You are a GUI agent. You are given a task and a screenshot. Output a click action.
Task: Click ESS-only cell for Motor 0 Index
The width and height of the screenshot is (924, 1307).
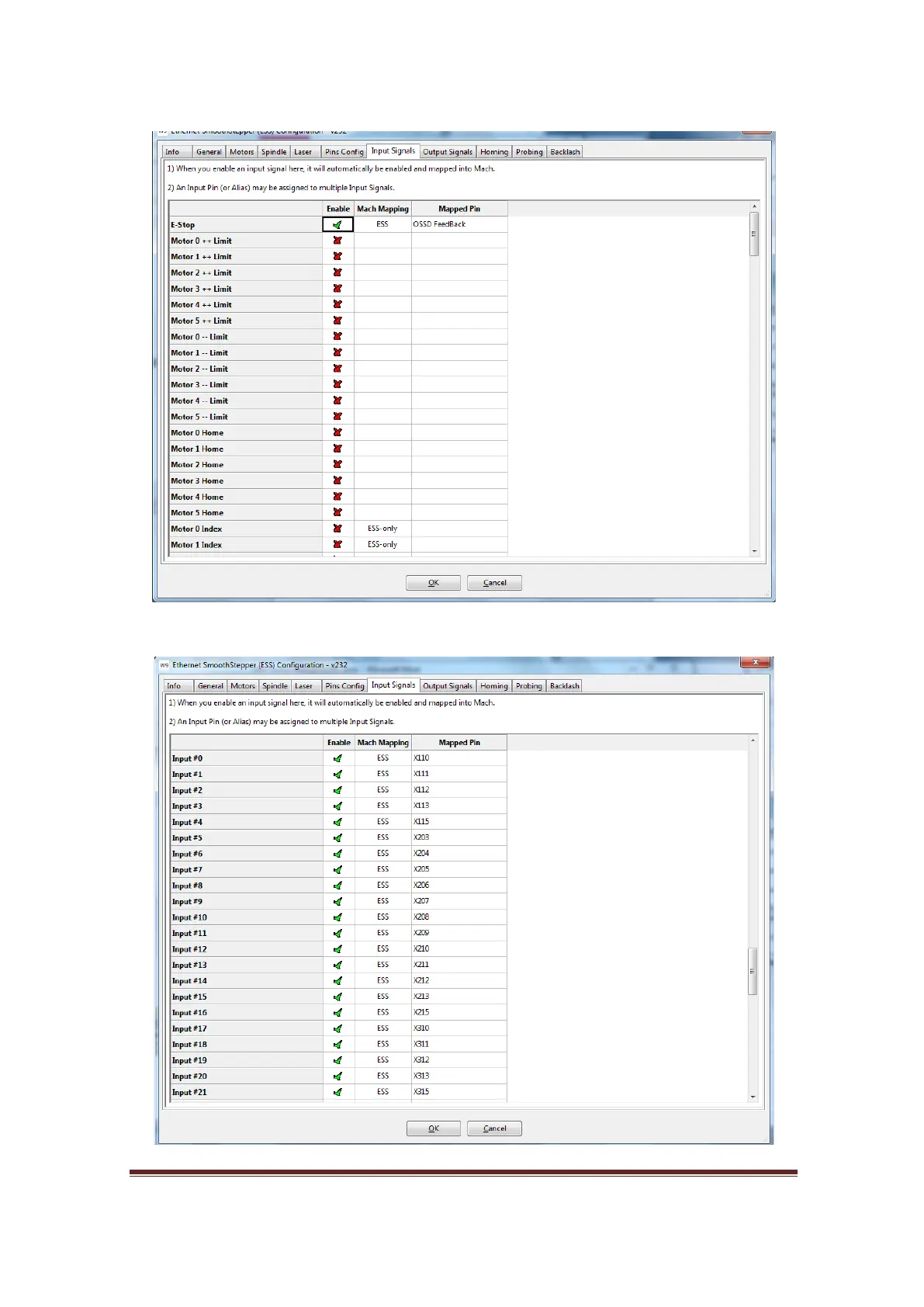(x=382, y=529)
